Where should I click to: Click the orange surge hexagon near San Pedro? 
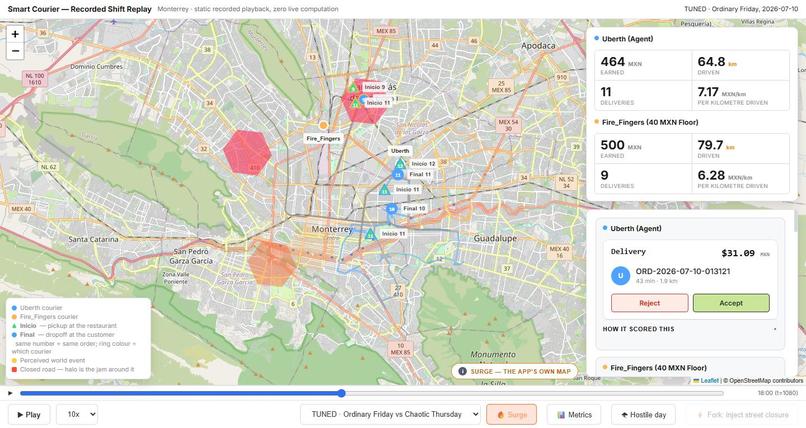pyautogui.click(x=272, y=263)
